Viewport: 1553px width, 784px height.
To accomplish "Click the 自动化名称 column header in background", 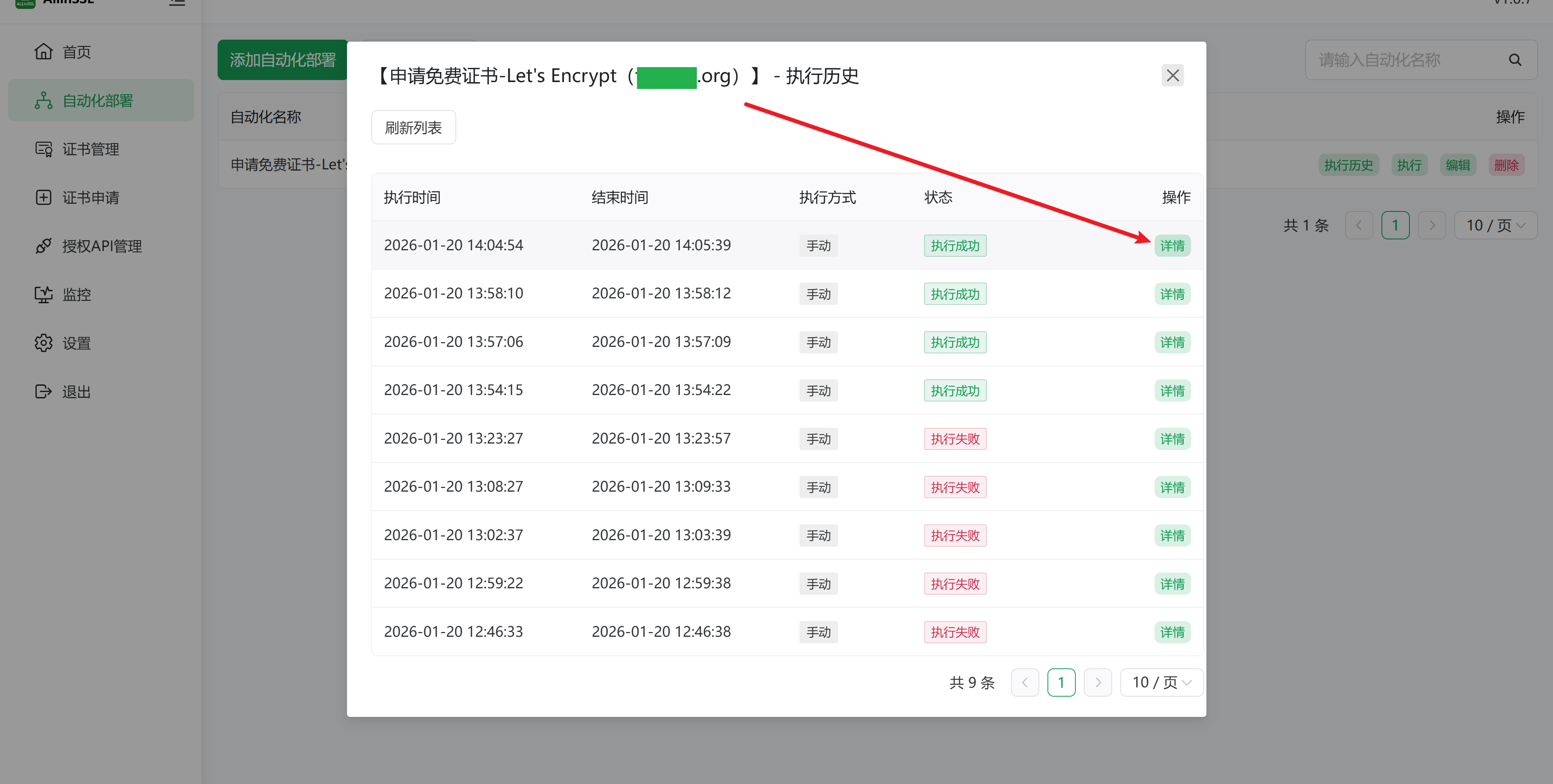I will coord(265,117).
